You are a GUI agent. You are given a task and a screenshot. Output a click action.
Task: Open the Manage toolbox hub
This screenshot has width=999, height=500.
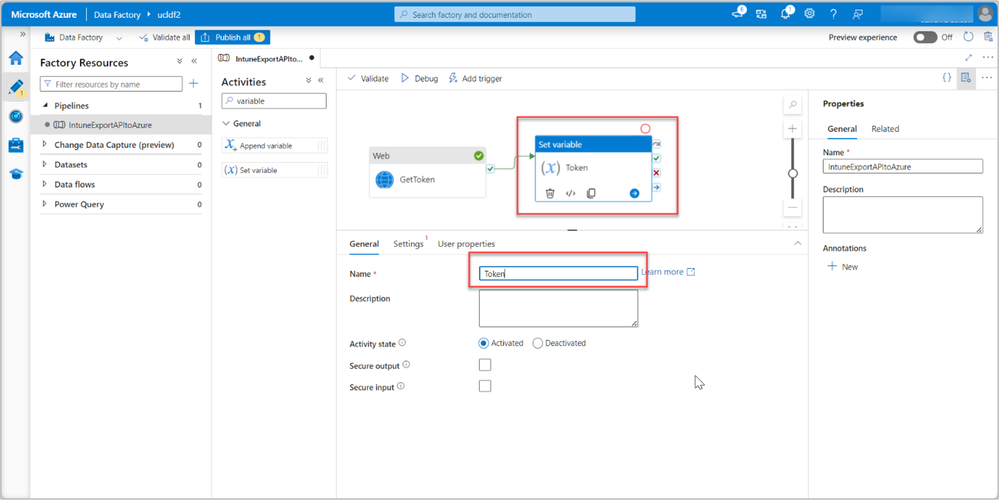(x=15, y=145)
